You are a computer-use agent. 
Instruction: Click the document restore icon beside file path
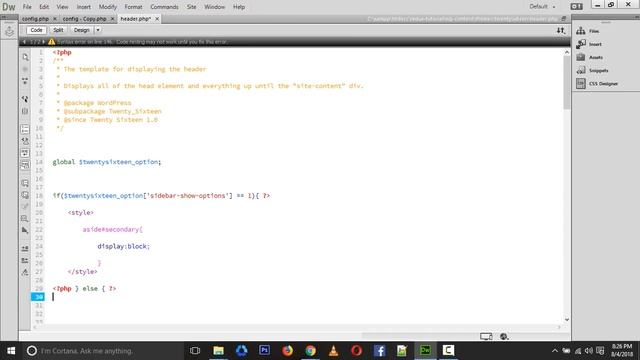click(x=564, y=19)
